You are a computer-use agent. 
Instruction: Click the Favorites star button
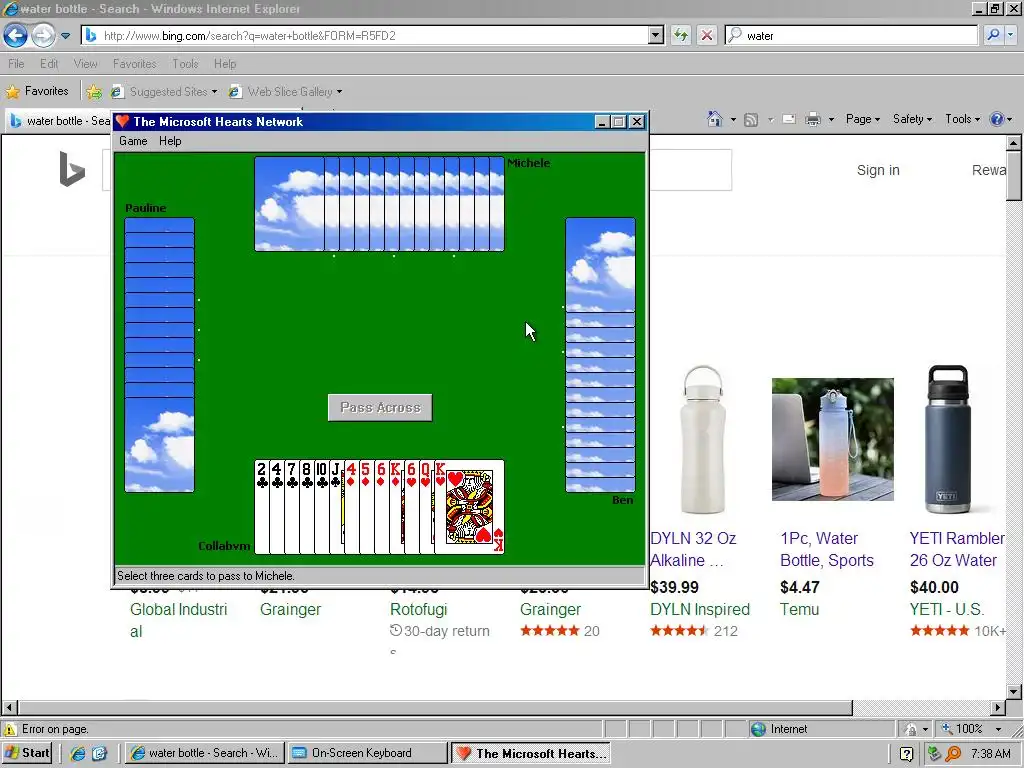(37, 91)
